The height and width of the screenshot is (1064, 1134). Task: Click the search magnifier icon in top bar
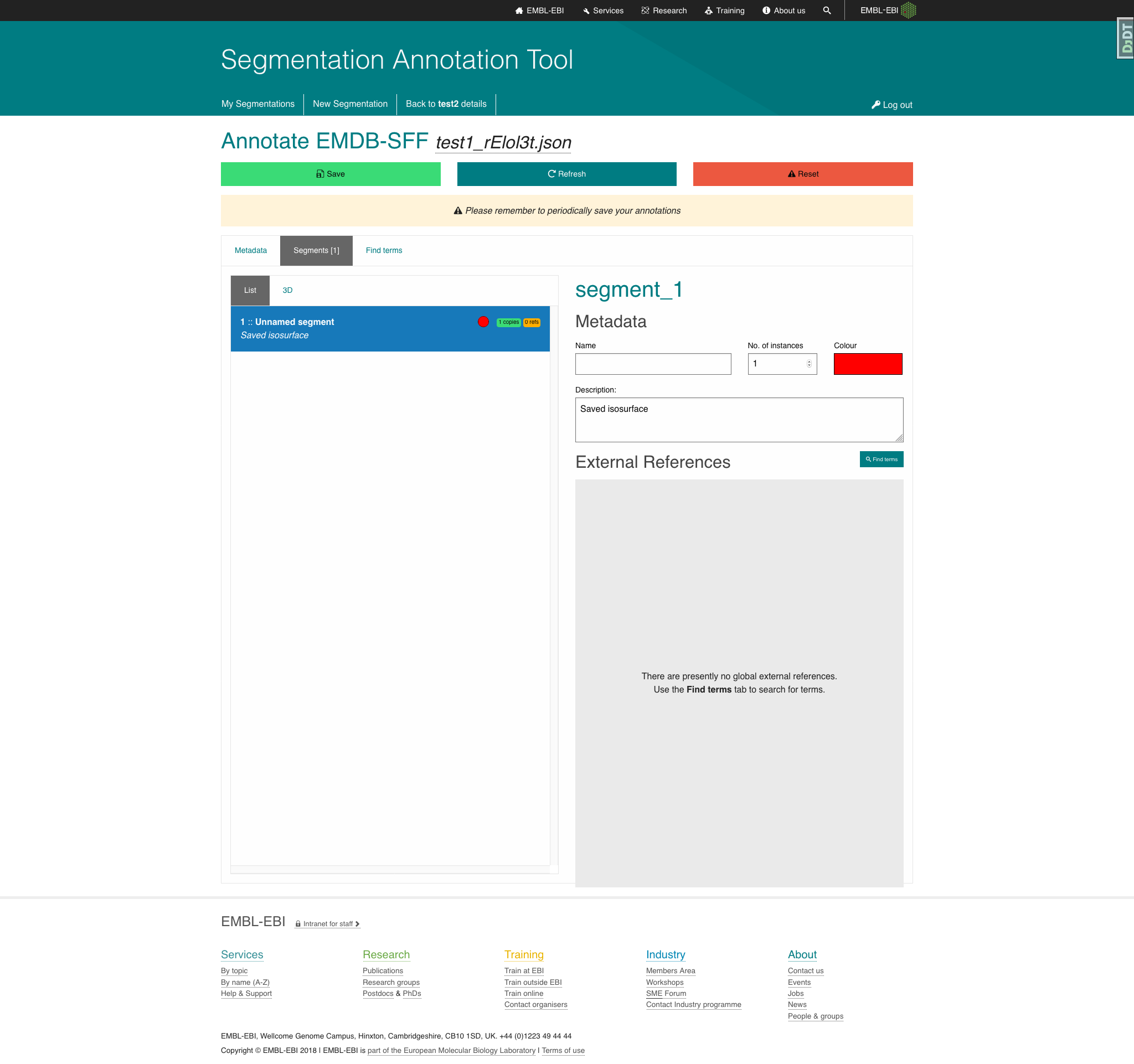point(827,11)
